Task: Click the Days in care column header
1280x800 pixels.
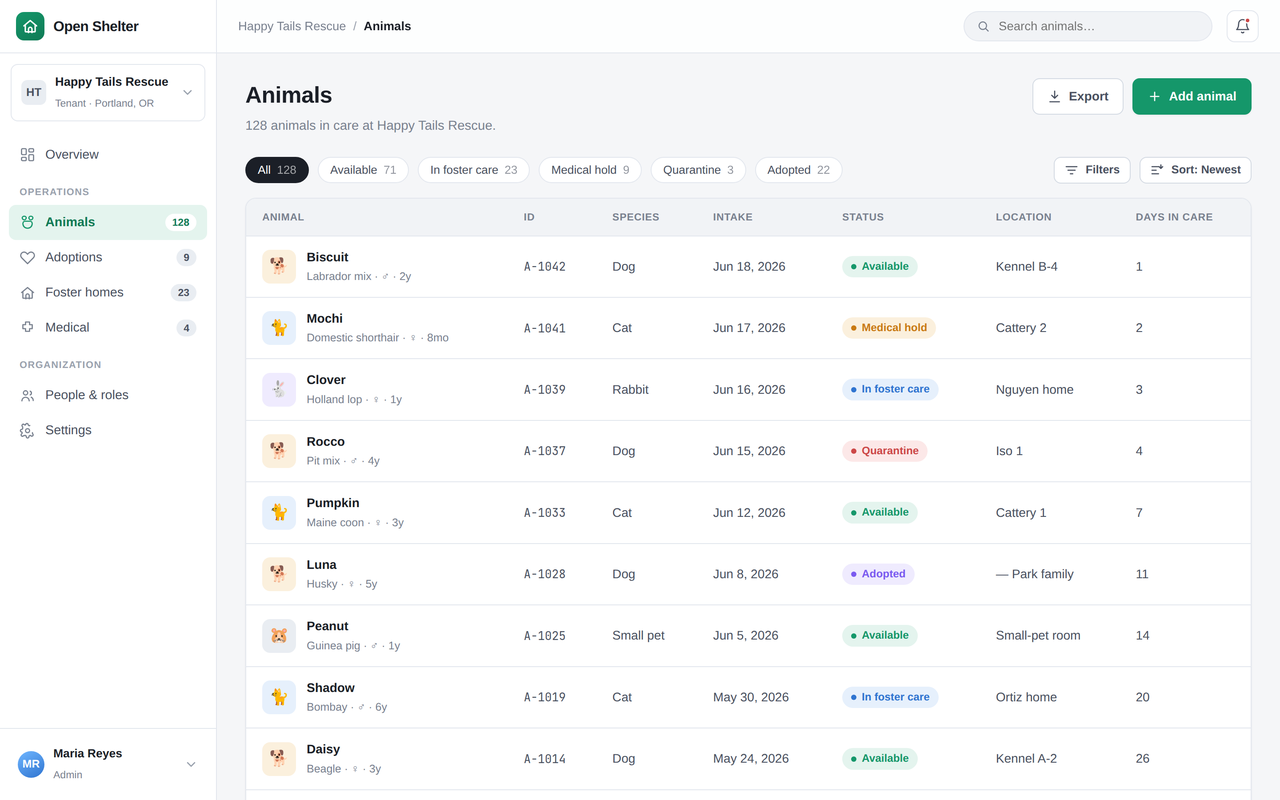Action: coord(1174,217)
